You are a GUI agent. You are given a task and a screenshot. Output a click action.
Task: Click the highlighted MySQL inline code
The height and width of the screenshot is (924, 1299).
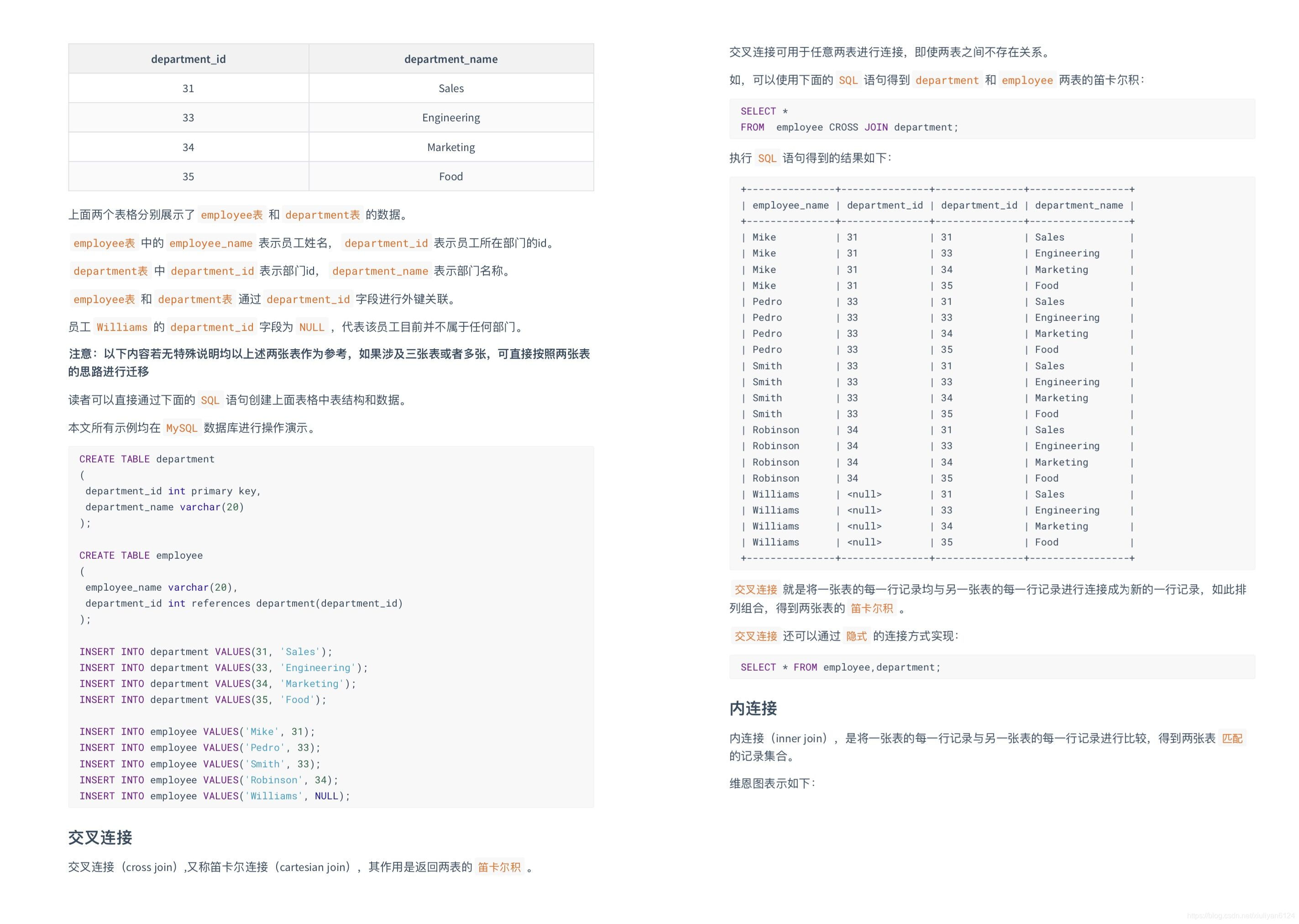click(x=181, y=428)
